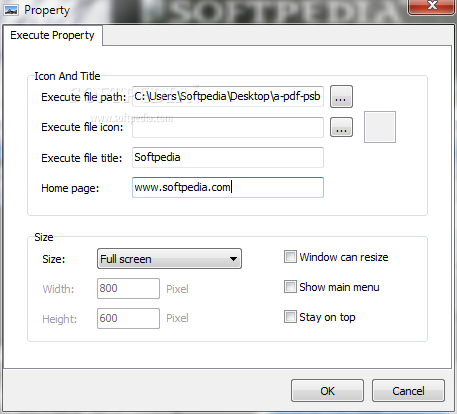Click the Height field showing 600
Screen dimensions: 457x414
tap(128, 318)
